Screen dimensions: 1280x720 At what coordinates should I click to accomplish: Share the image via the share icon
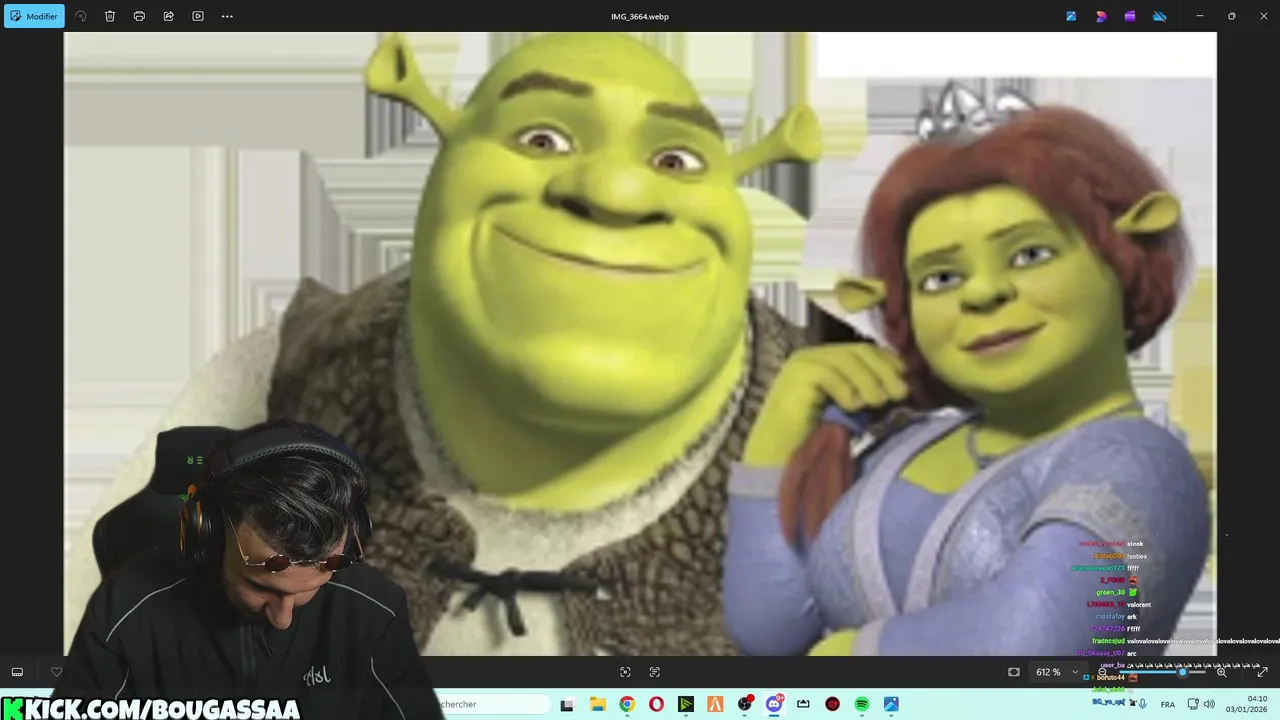(x=168, y=16)
